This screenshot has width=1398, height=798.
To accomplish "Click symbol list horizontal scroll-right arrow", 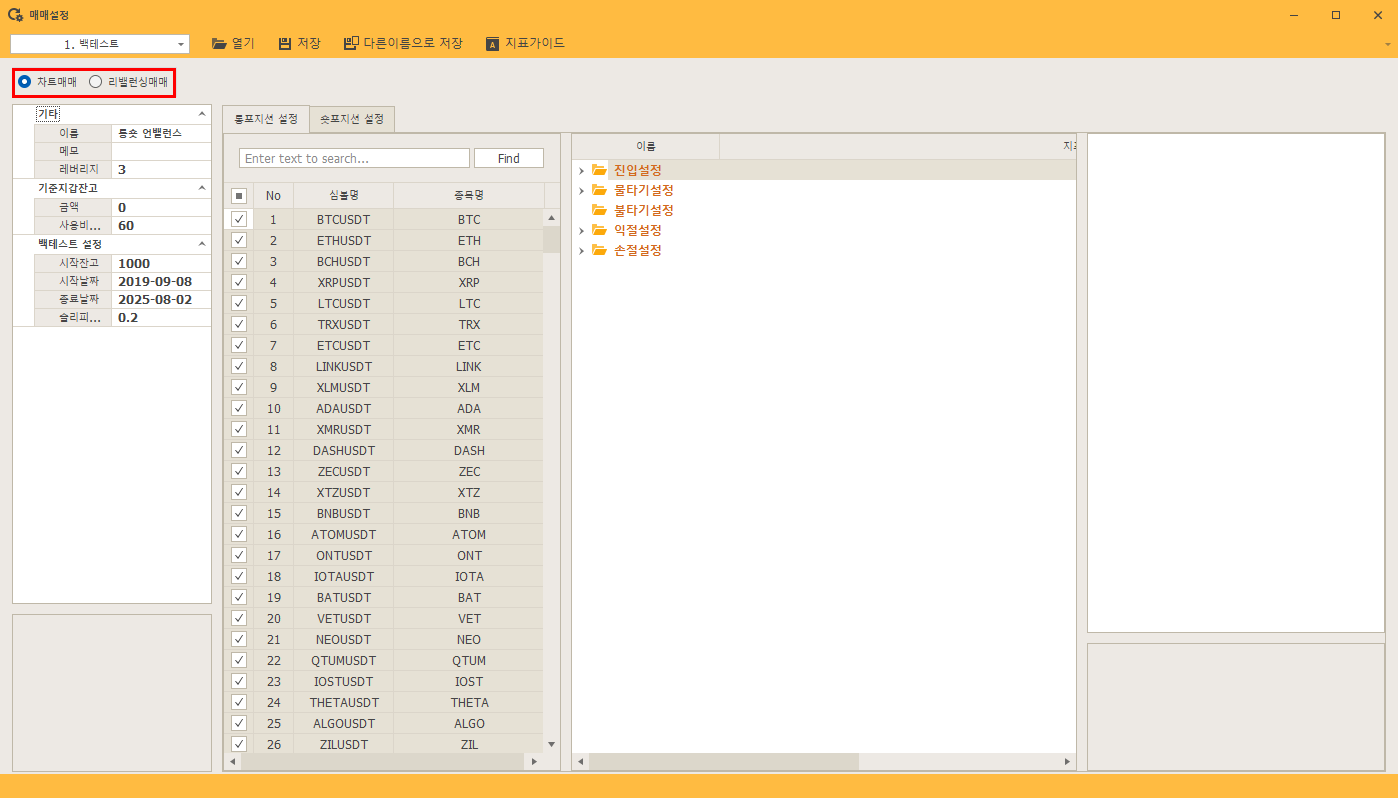I will tap(533, 762).
